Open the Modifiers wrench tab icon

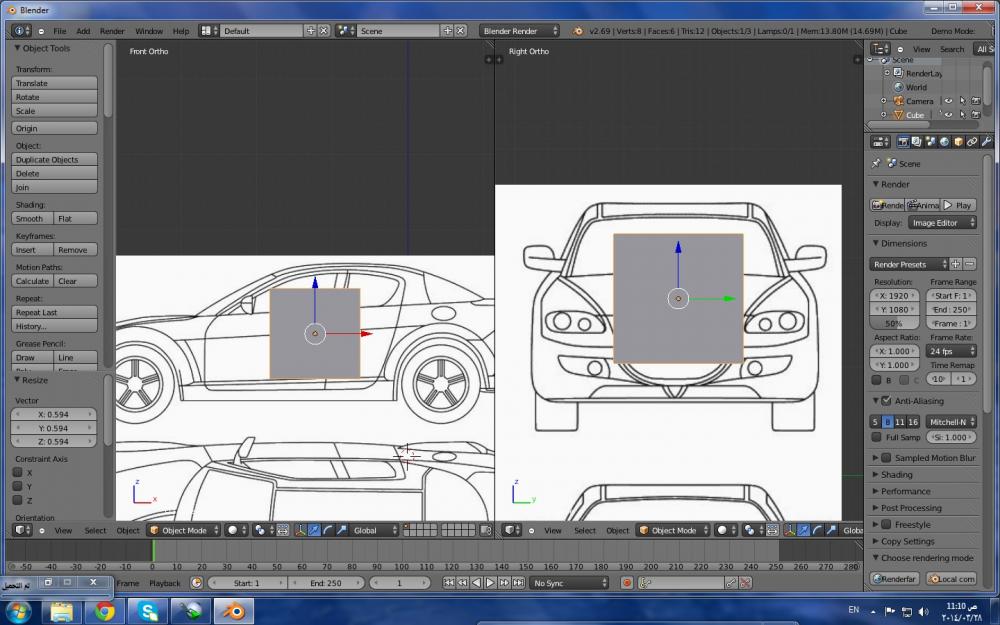pyautogui.click(x=987, y=142)
